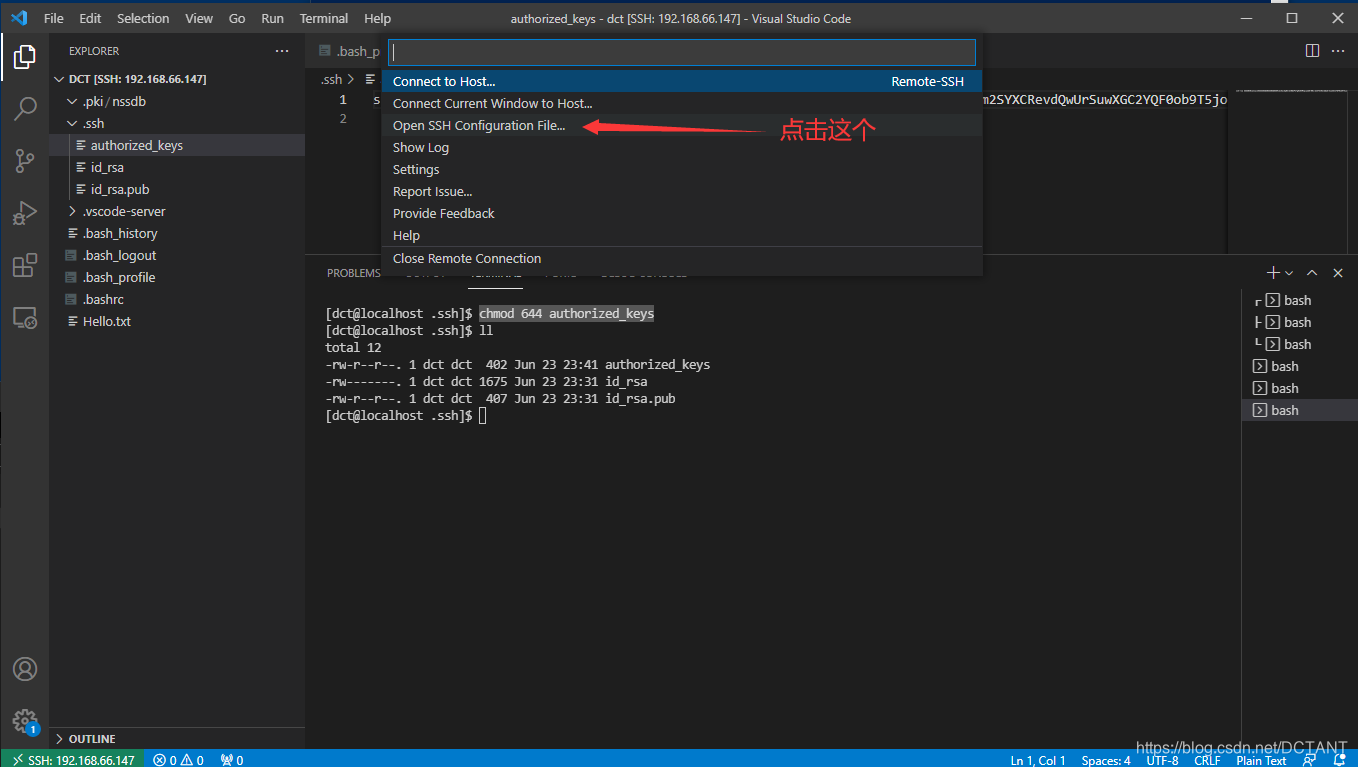Screen dimensions: 1358x767
Task: Open the View menu
Action: pyautogui.click(x=199, y=18)
